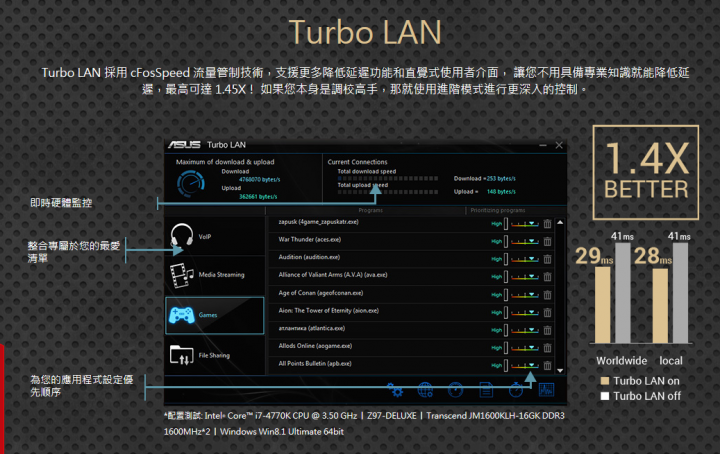Delete the Age of Conan entry
Image resolution: width=720 pixels, height=454 pixels.
(547, 294)
